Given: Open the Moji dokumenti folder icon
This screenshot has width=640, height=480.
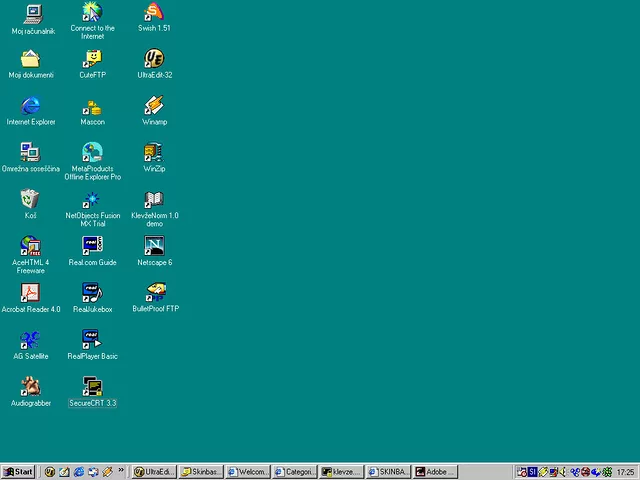Looking at the screenshot, I should tap(31, 59).
